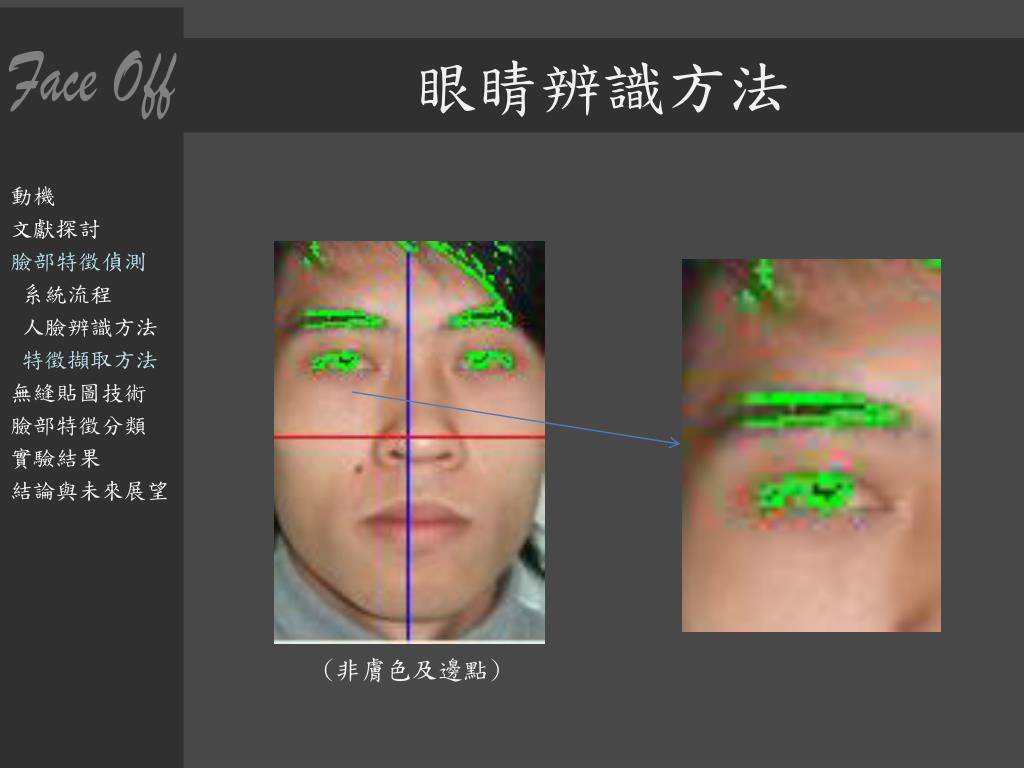The image size is (1024, 768).
Task: Select the full face detection image
Action: [x=409, y=442]
